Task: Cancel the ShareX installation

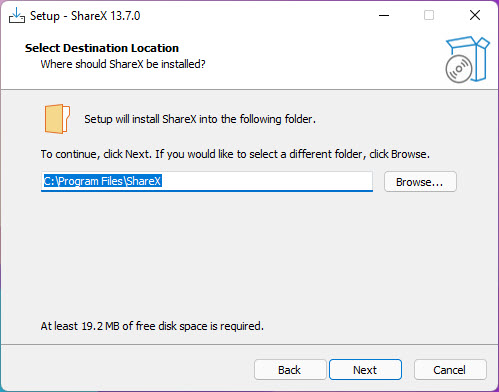Action: (450, 370)
